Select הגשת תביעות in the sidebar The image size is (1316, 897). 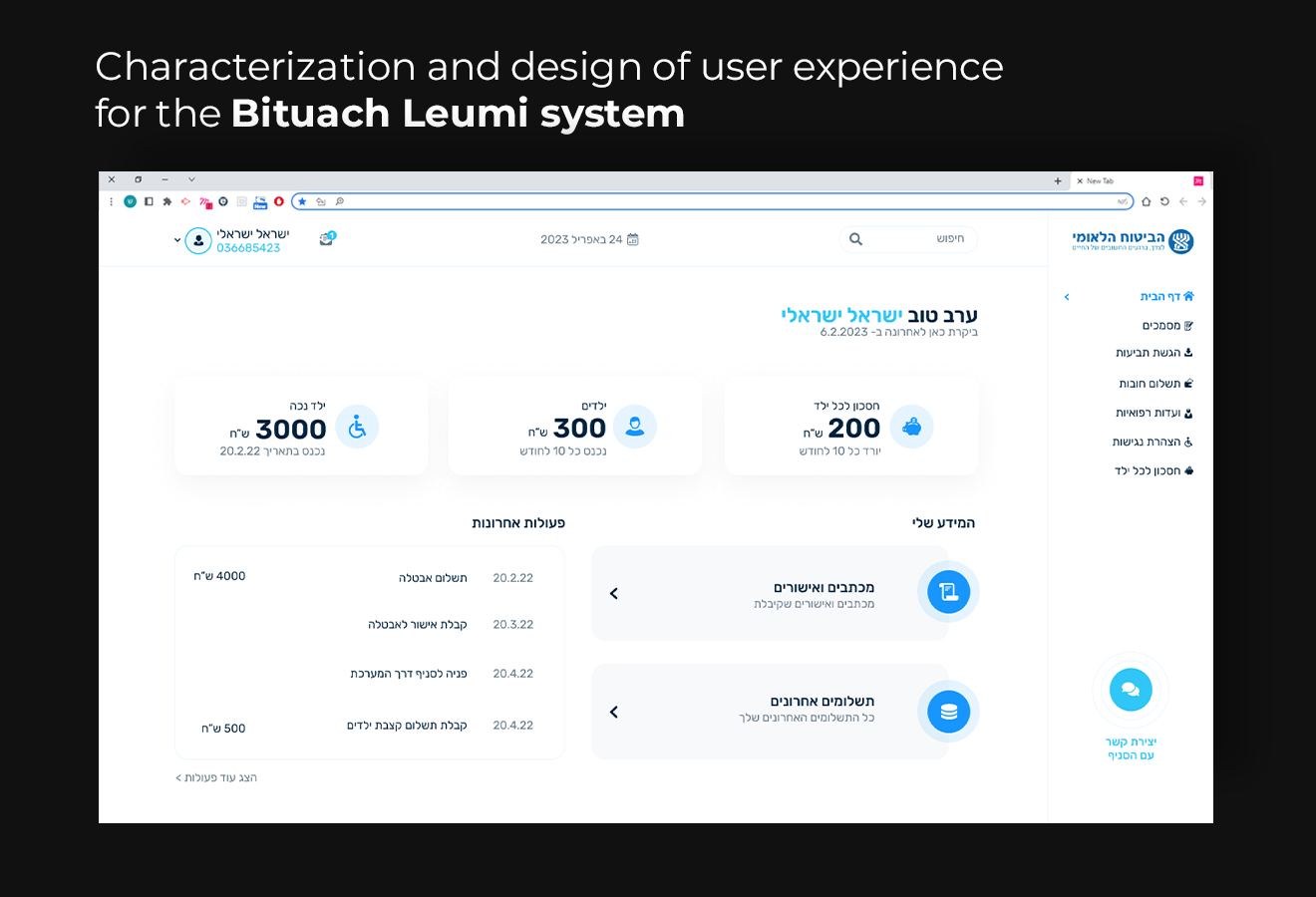pyautogui.click(x=1153, y=353)
